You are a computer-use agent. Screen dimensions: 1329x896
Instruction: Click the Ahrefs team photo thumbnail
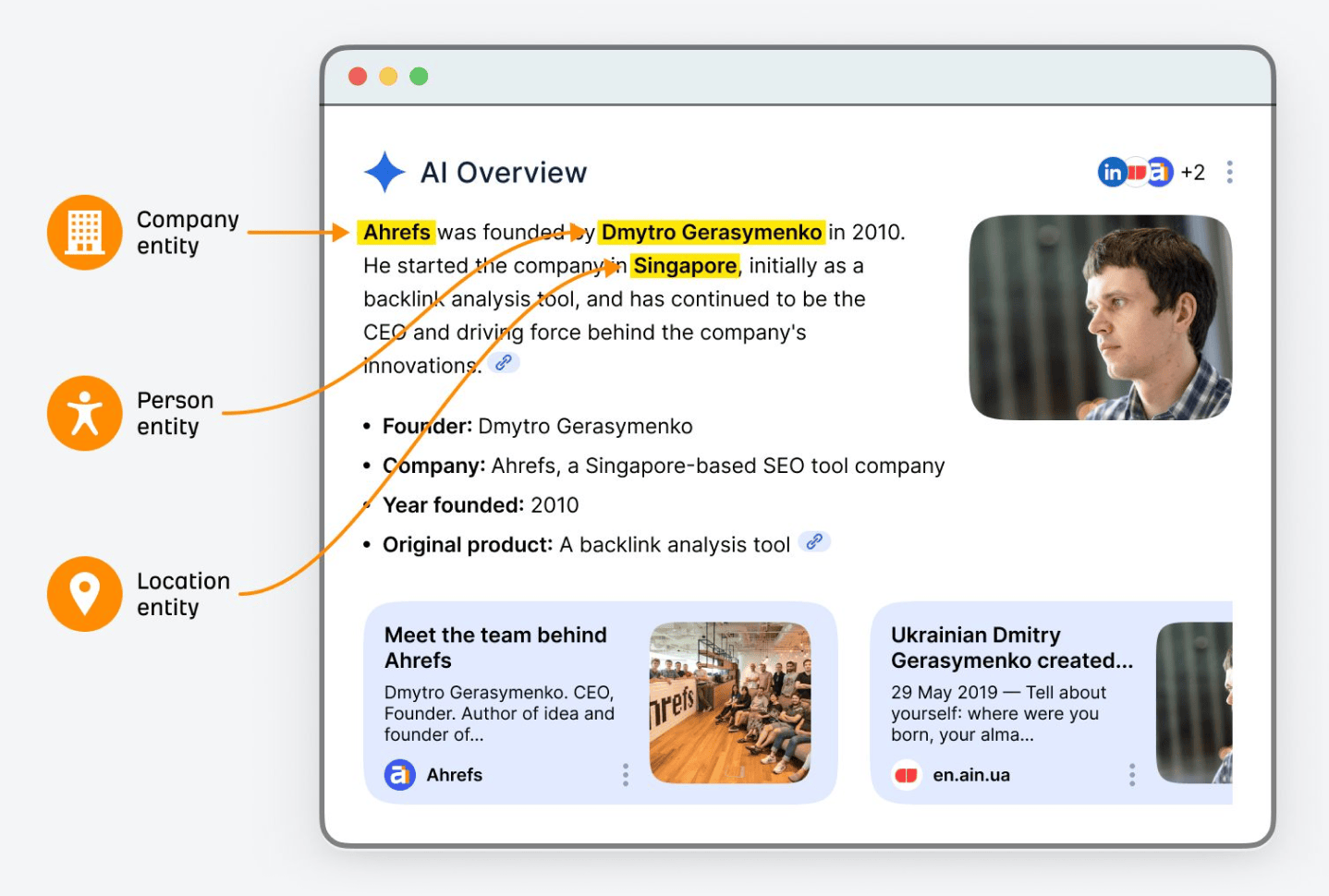[730, 703]
